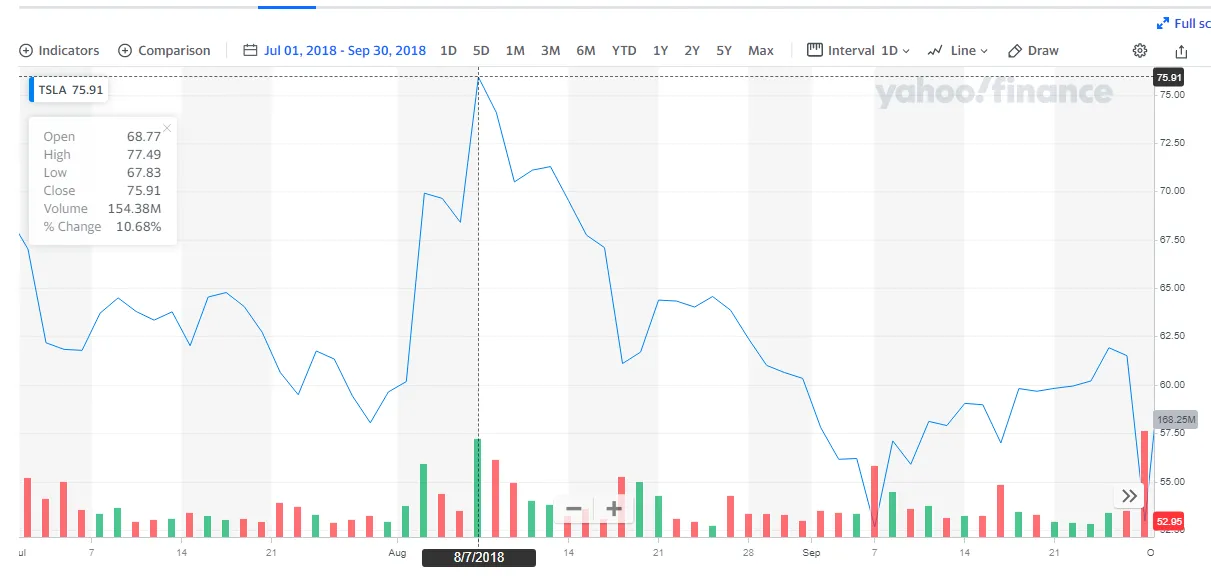Click the plus-circle icon next to Indicators
The width and height of the screenshot is (1211, 576).
26,51
